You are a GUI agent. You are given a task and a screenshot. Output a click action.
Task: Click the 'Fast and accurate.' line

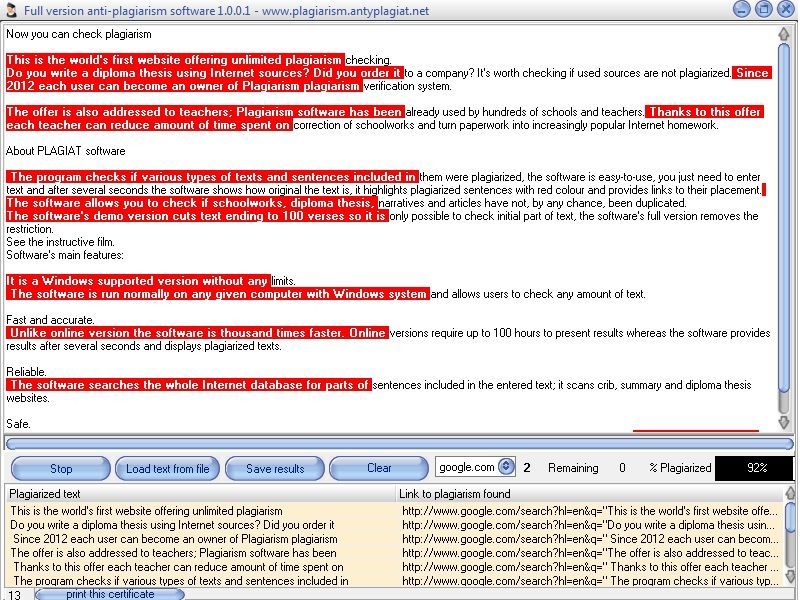coord(50,320)
